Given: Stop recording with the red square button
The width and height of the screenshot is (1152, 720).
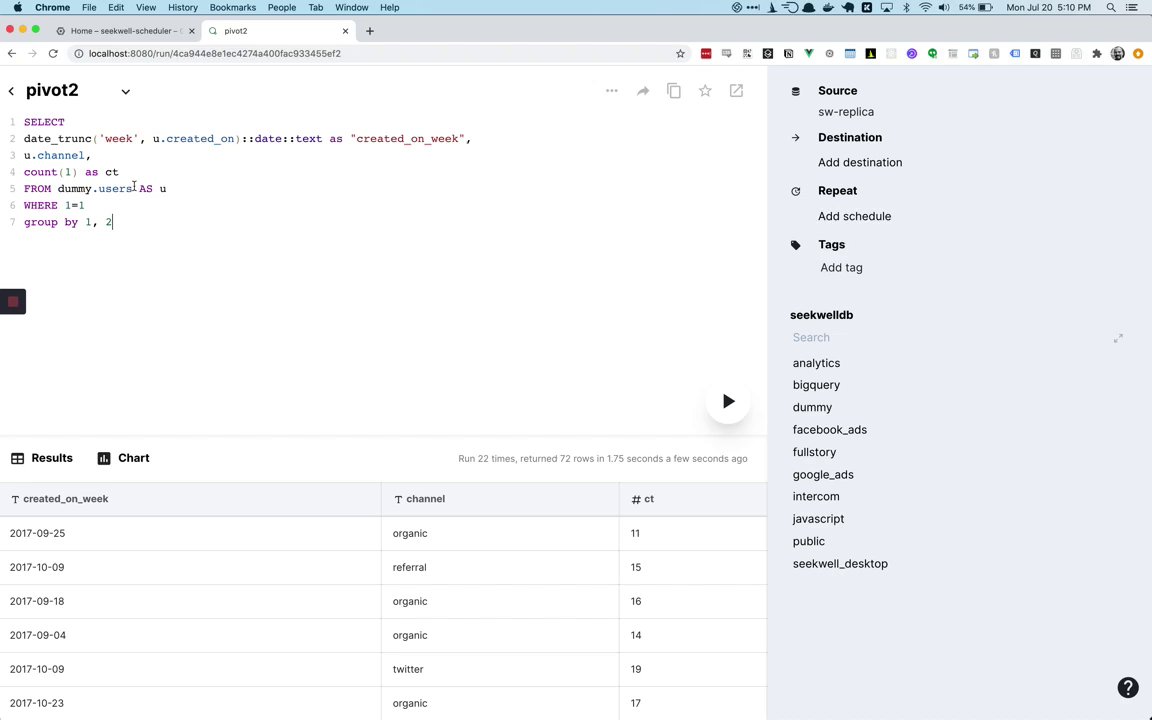Looking at the screenshot, I should click(x=13, y=301).
